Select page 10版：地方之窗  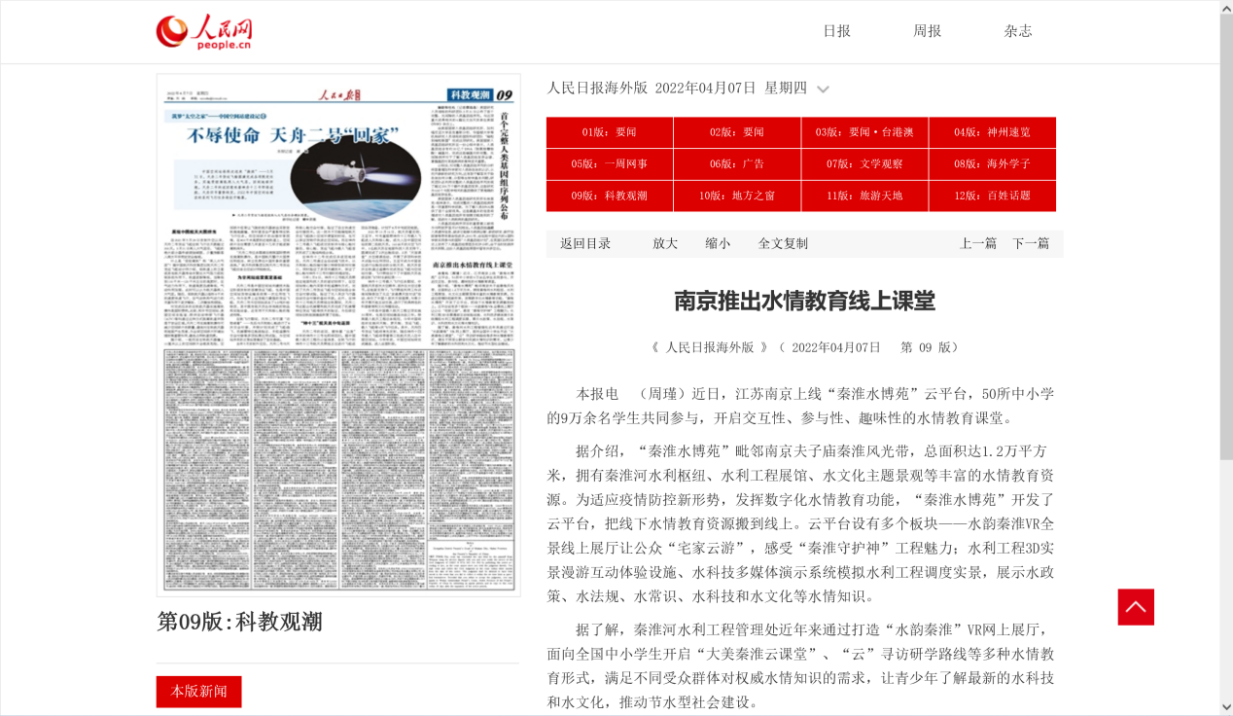tap(737, 196)
